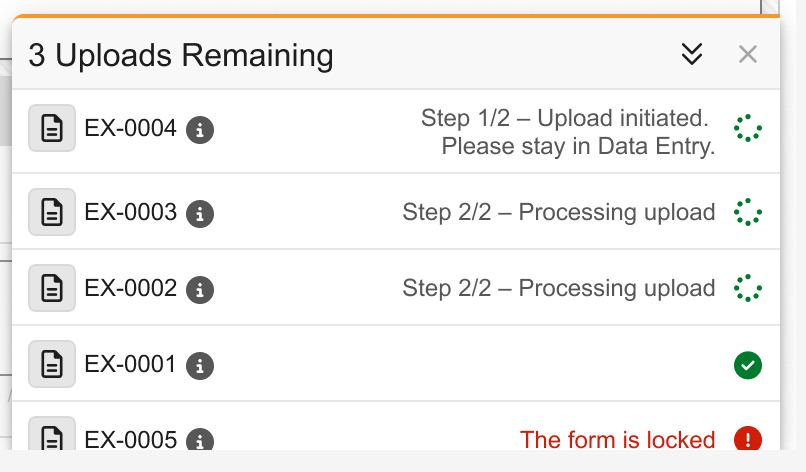Click the red error icon for EX-0005
This screenshot has height=472, width=806.
tap(747, 439)
